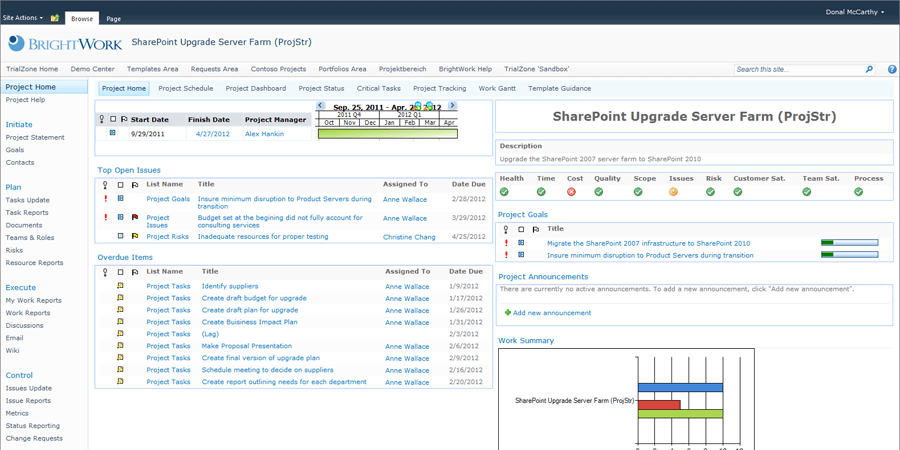Viewport: 900px width, 450px height.
Task: Click priority icon beside Migrate SharePoint 2007 goal
Action: pyautogui.click(x=506, y=243)
